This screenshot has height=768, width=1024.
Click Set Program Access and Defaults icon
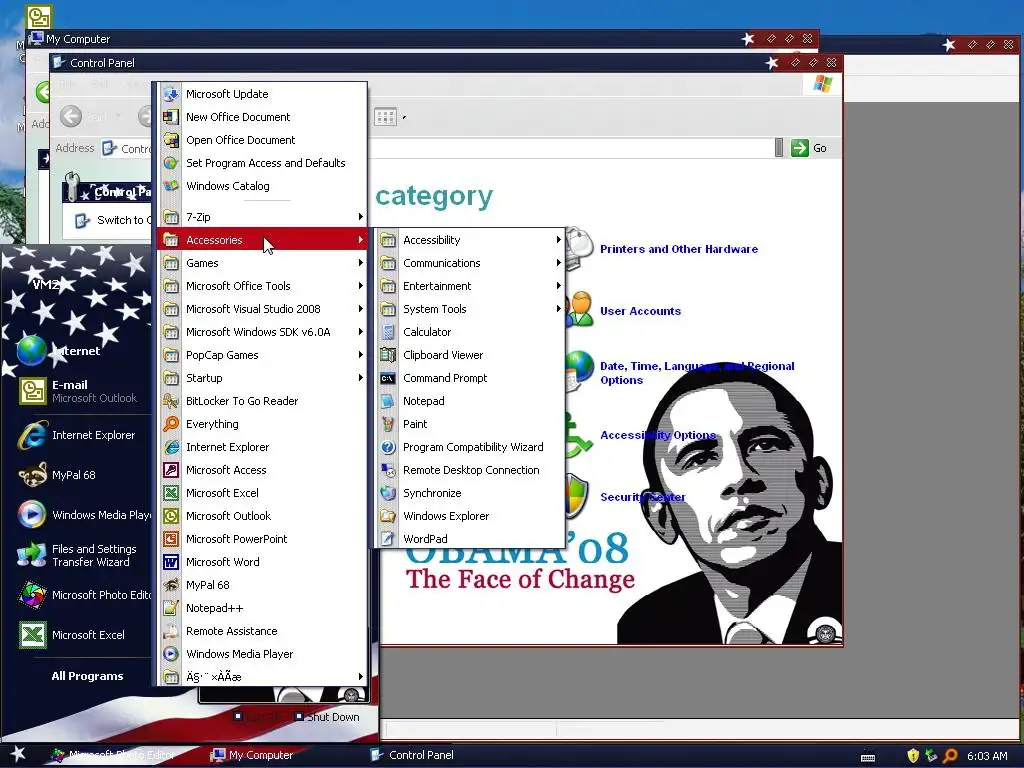pos(171,163)
